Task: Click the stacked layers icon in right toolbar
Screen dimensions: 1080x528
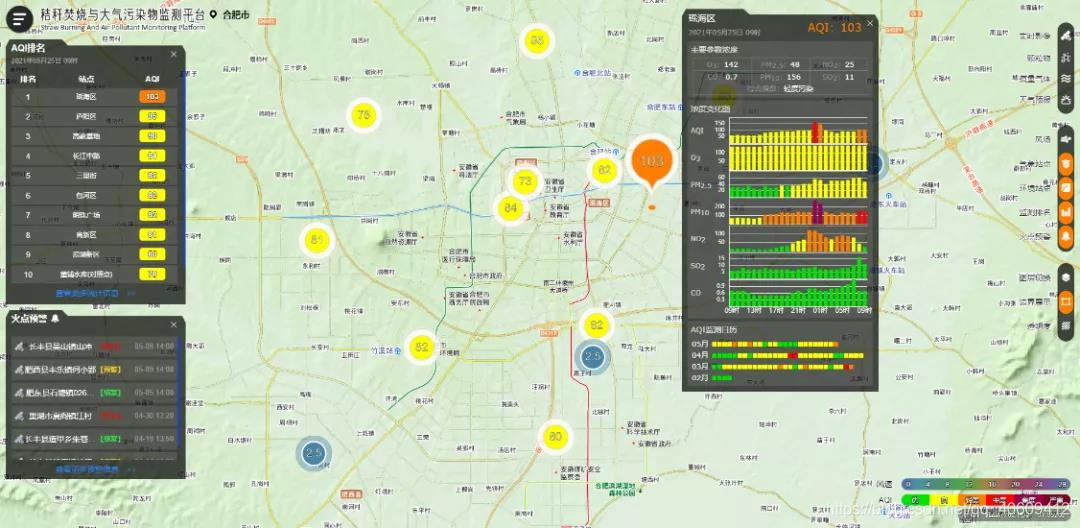Action: [x=1066, y=277]
